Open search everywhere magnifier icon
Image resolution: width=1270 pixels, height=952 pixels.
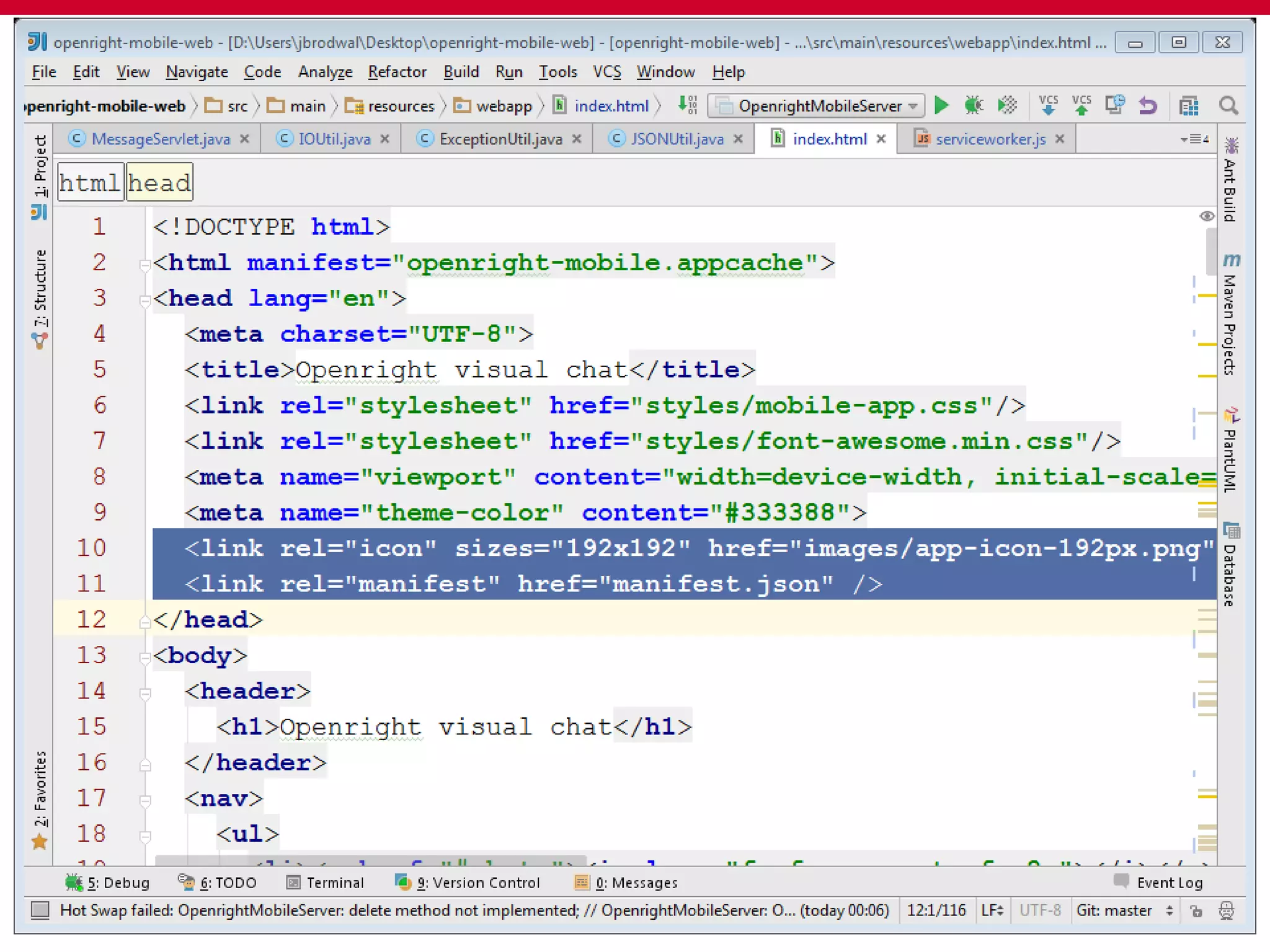[x=1228, y=106]
